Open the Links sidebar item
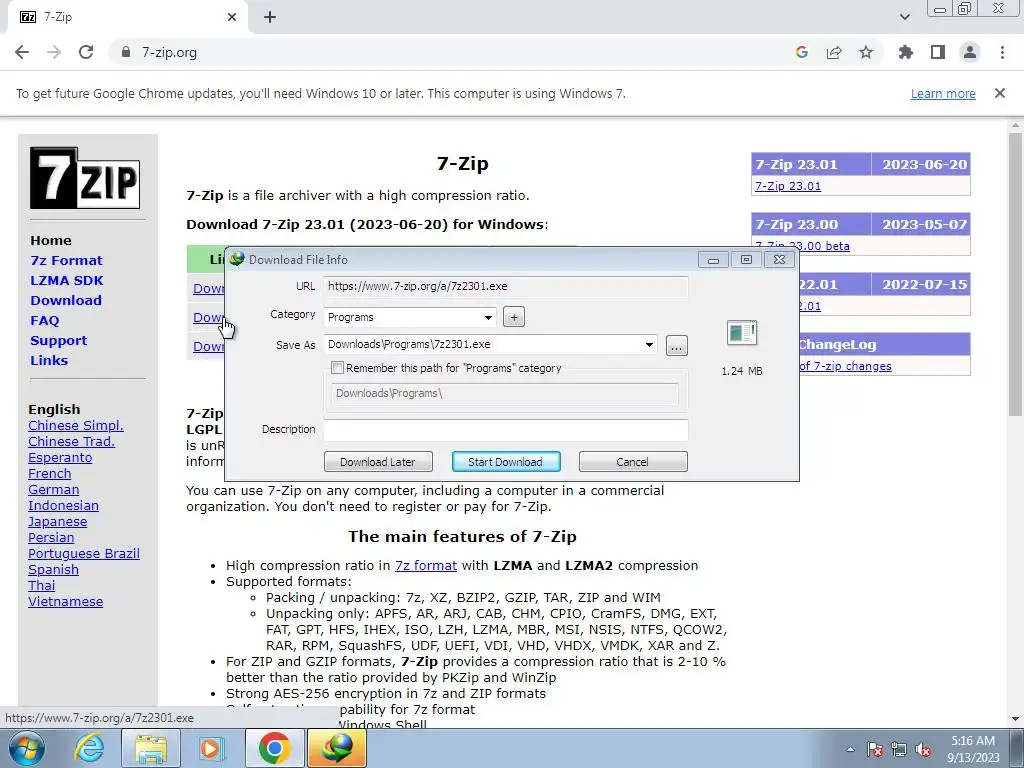Image resolution: width=1024 pixels, height=768 pixels. [x=49, y=360]
